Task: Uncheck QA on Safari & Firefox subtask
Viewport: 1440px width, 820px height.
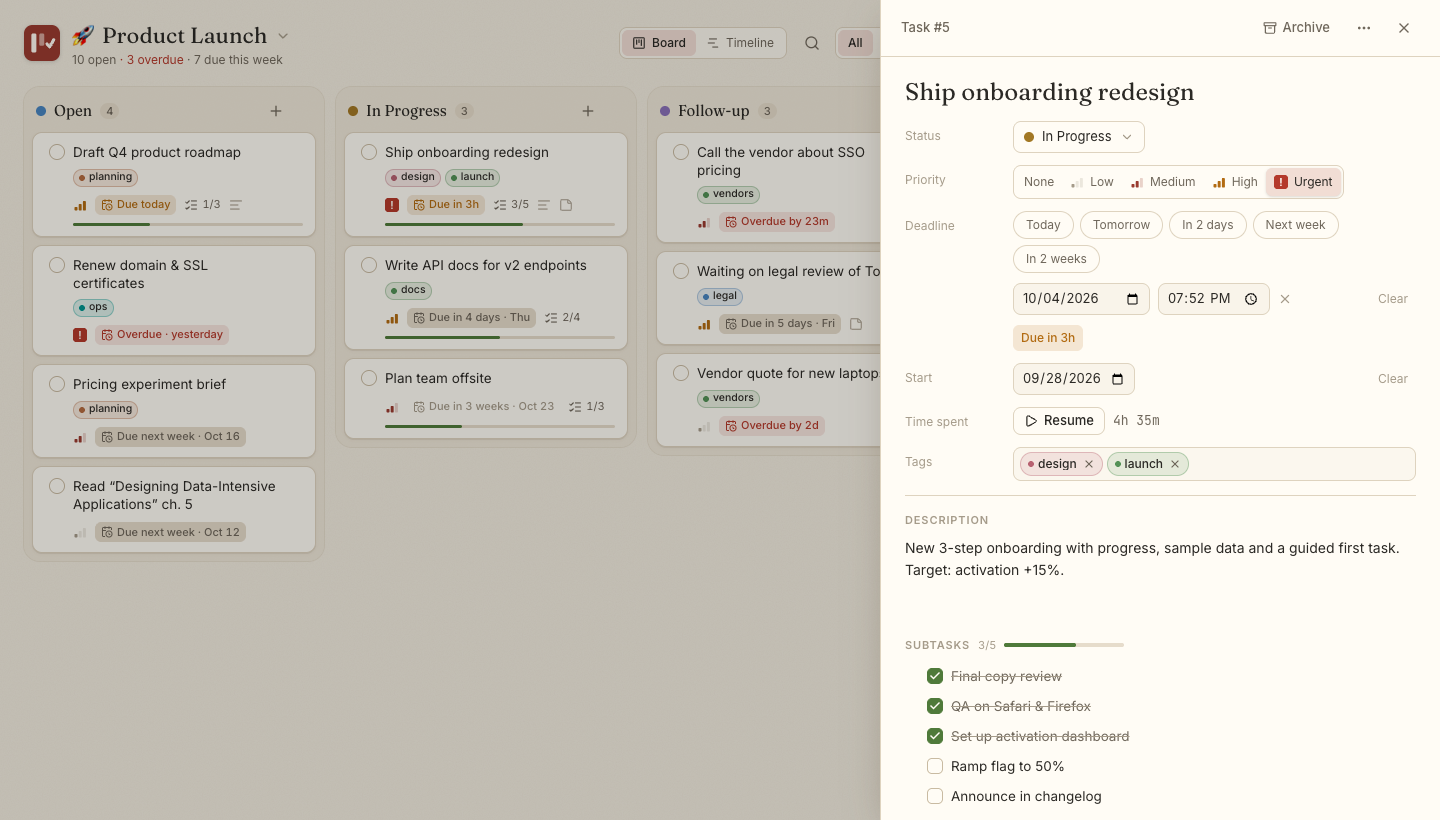Action: 935,706
